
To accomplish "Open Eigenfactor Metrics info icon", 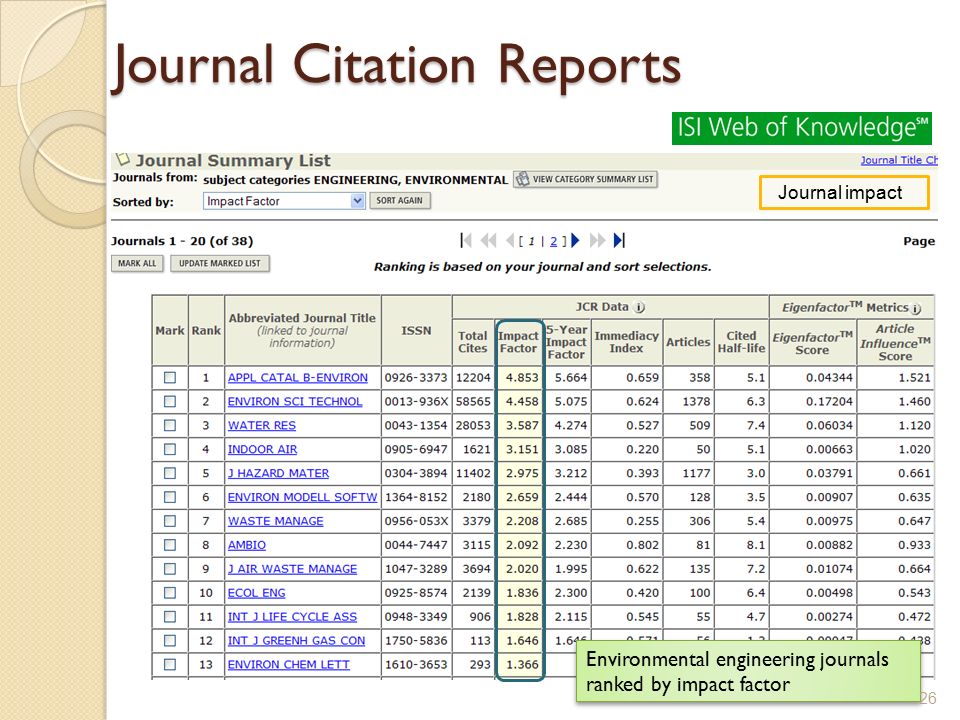I will (x=916, y=309).
